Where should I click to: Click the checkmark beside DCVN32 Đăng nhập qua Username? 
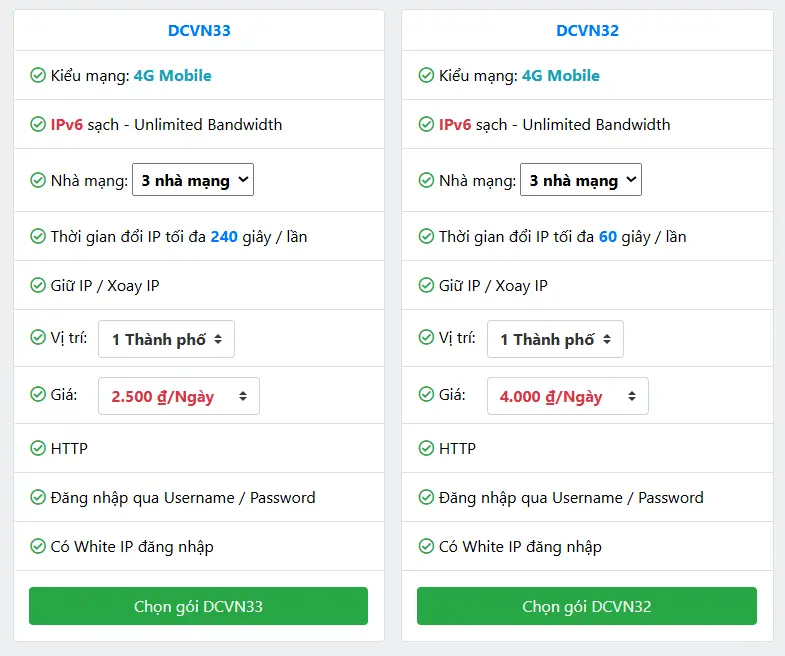[426, 498]
